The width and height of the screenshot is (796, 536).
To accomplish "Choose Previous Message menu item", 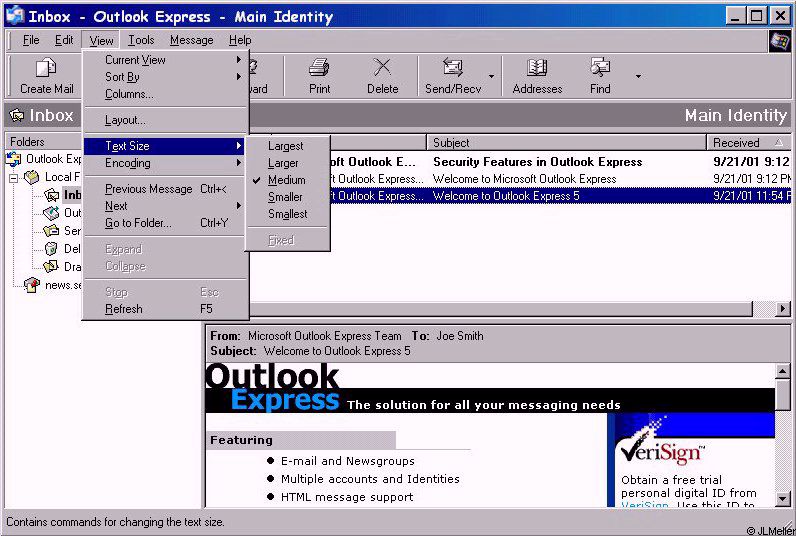I will click(165, 189).
